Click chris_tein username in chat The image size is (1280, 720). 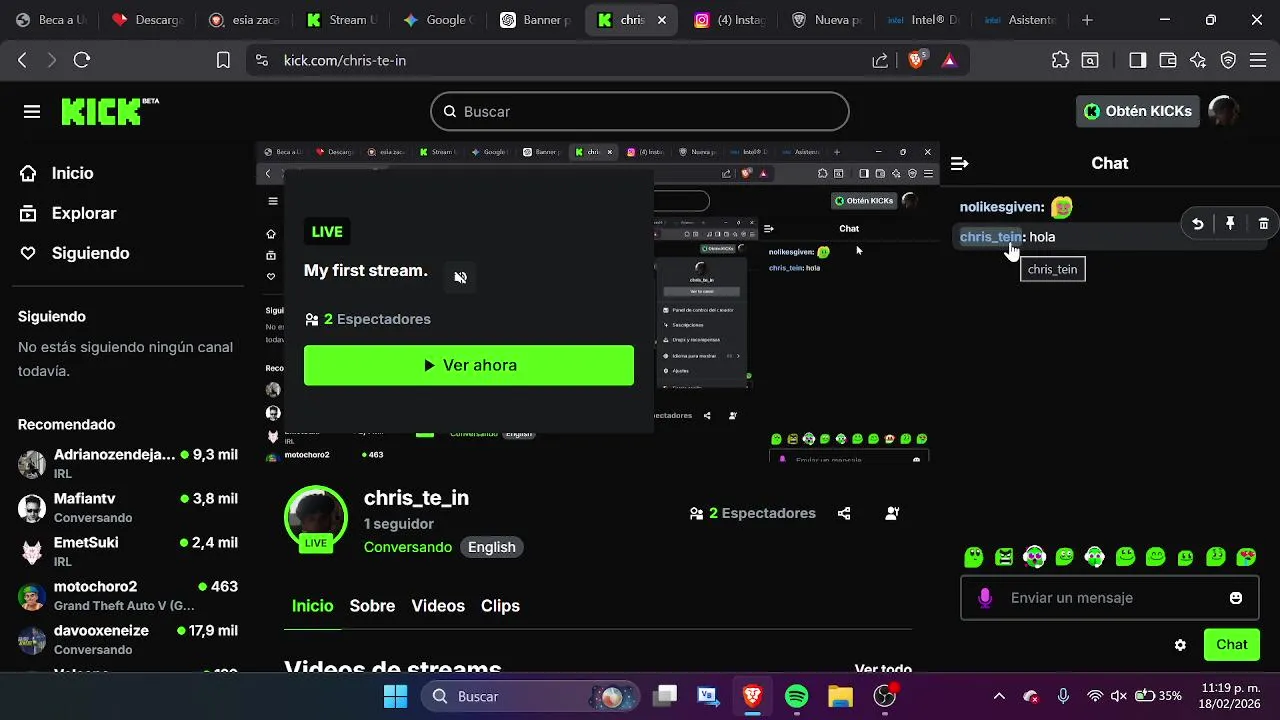click(990, 237)
